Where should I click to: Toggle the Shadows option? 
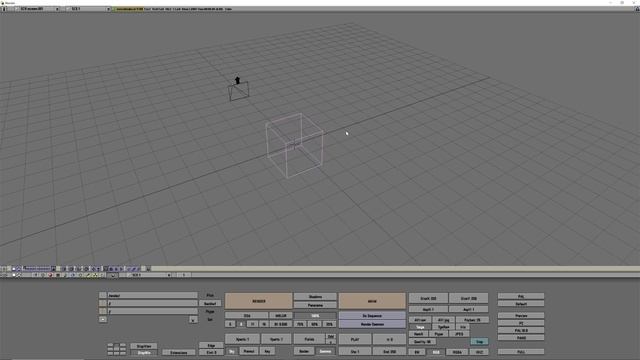(x=315, y=297)
